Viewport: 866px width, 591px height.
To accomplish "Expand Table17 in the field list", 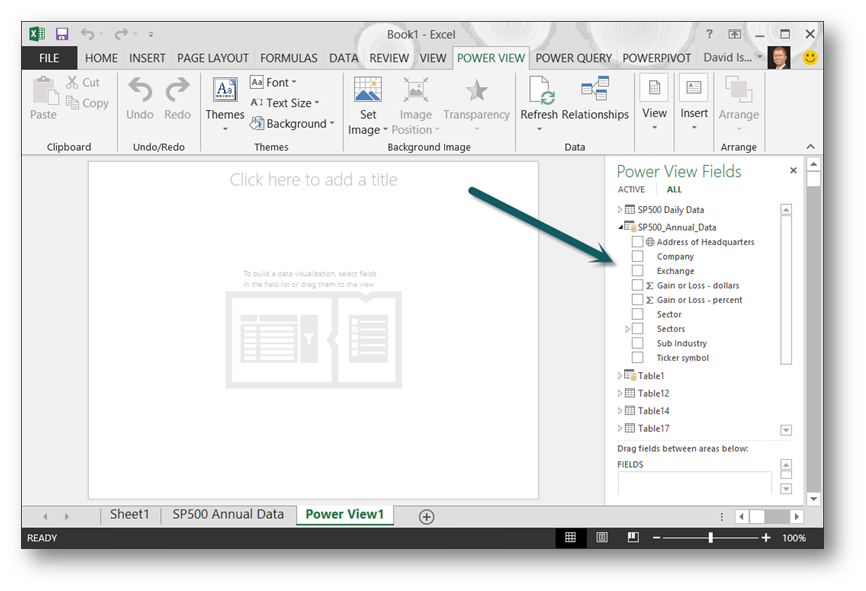I will [x=620, y=428].
